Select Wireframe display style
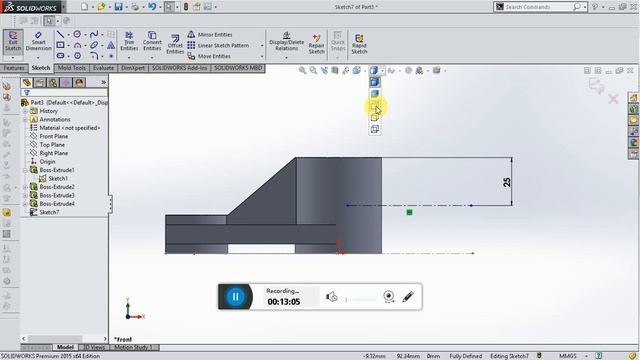The height and width of the screenshot is (360, 640). [x=374, y=129]
